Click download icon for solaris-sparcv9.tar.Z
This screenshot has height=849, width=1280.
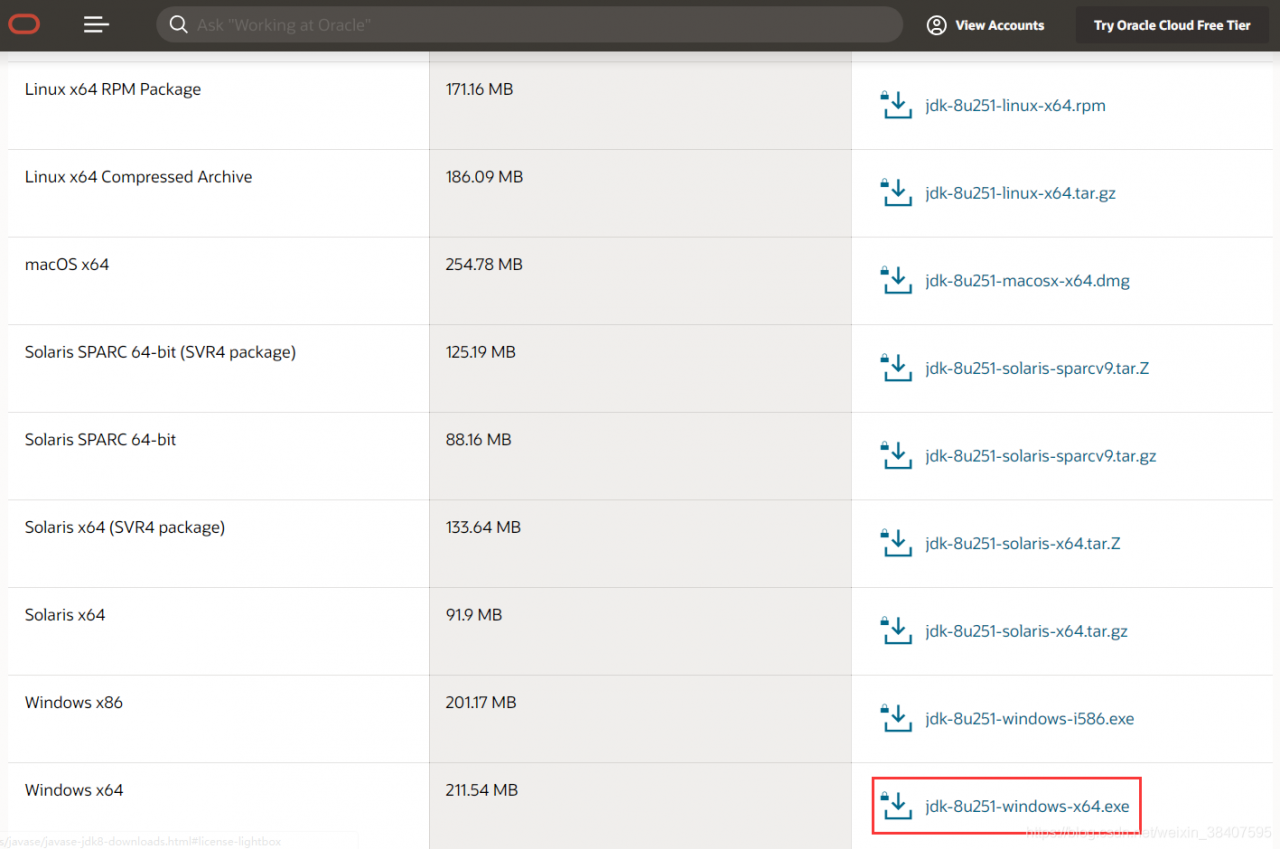(896, 368)
